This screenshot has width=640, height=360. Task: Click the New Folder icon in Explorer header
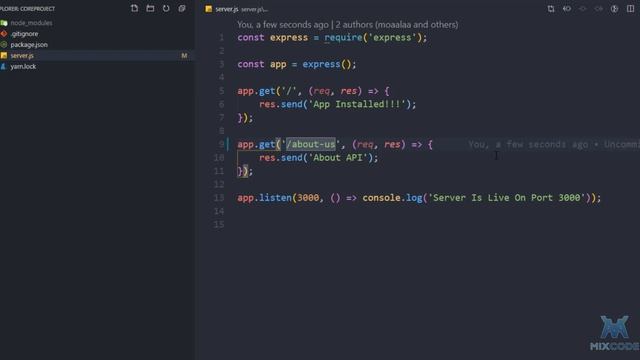click(x=150, y=8)
